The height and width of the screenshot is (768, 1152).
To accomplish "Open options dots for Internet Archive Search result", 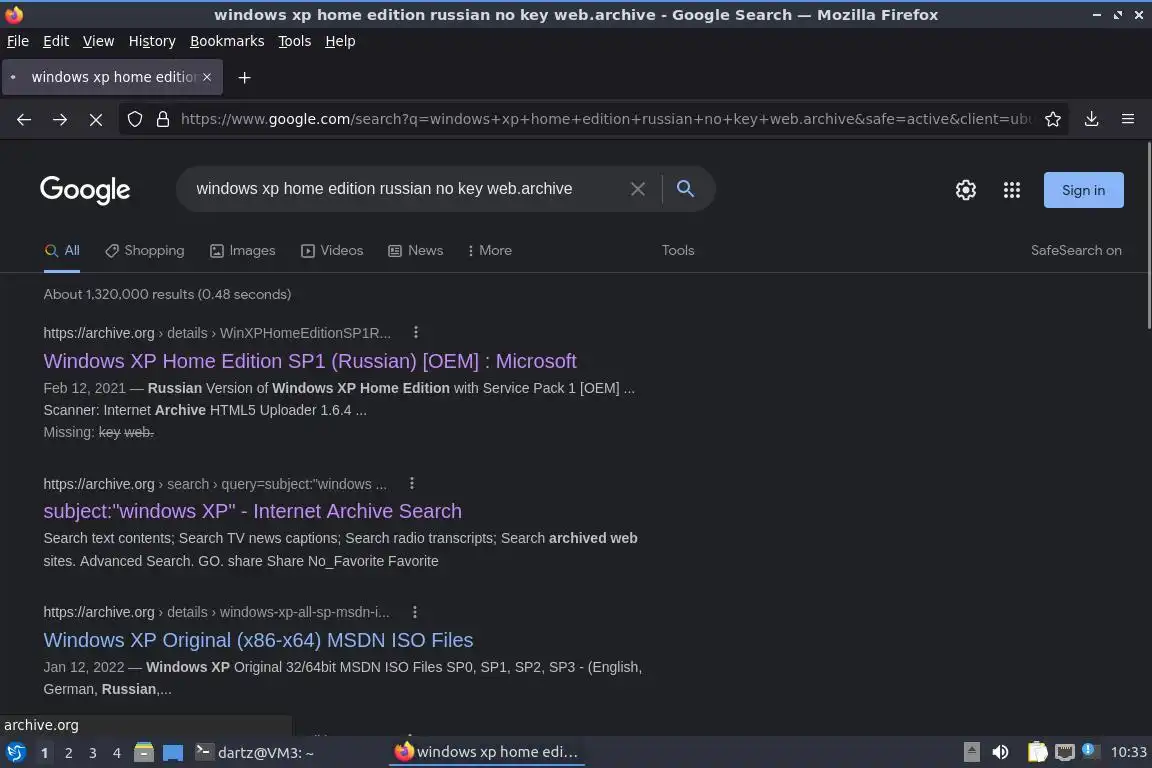I will tap(411, 484).
